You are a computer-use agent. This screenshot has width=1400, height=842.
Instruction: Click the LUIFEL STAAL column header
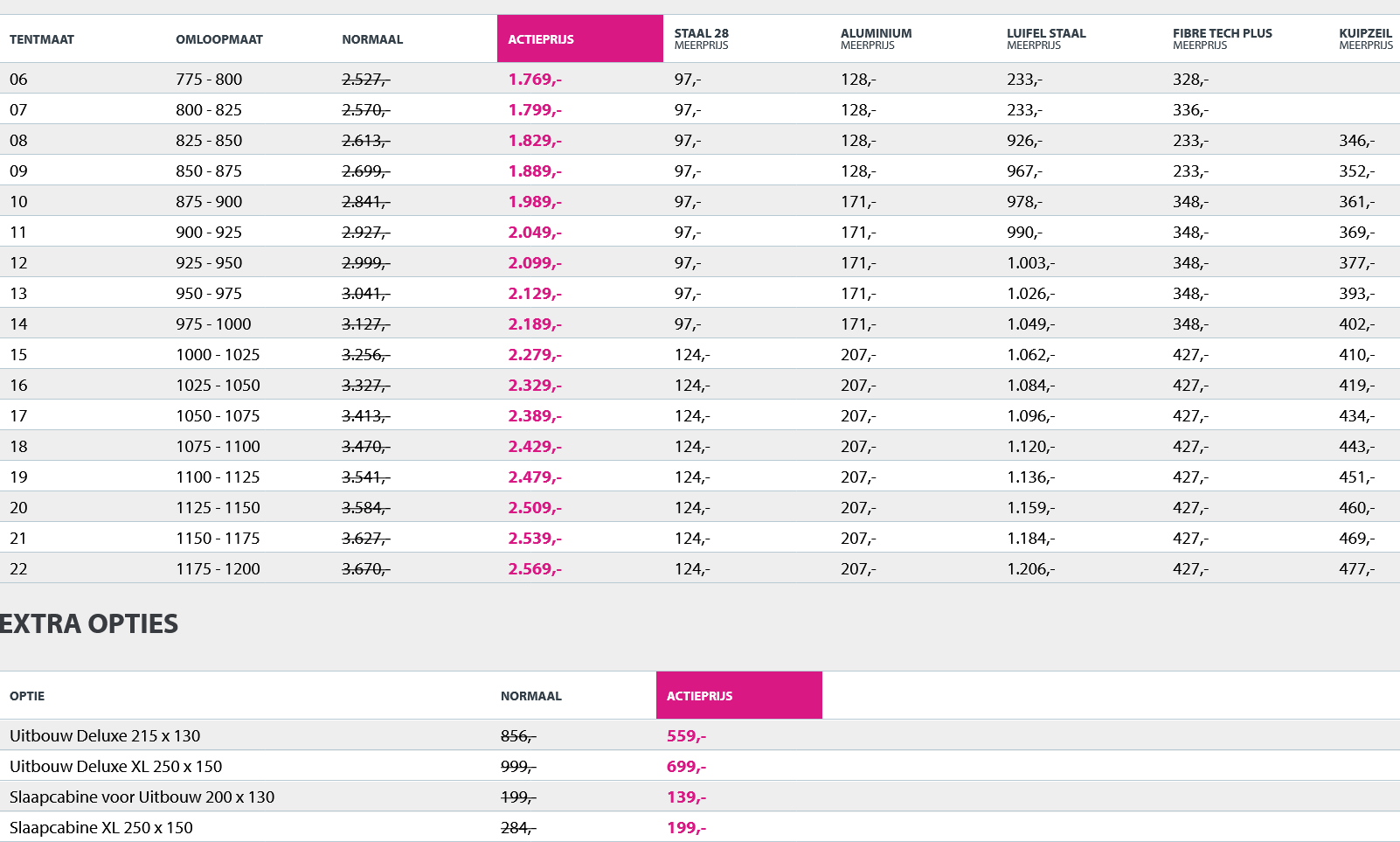point(1046,38)
